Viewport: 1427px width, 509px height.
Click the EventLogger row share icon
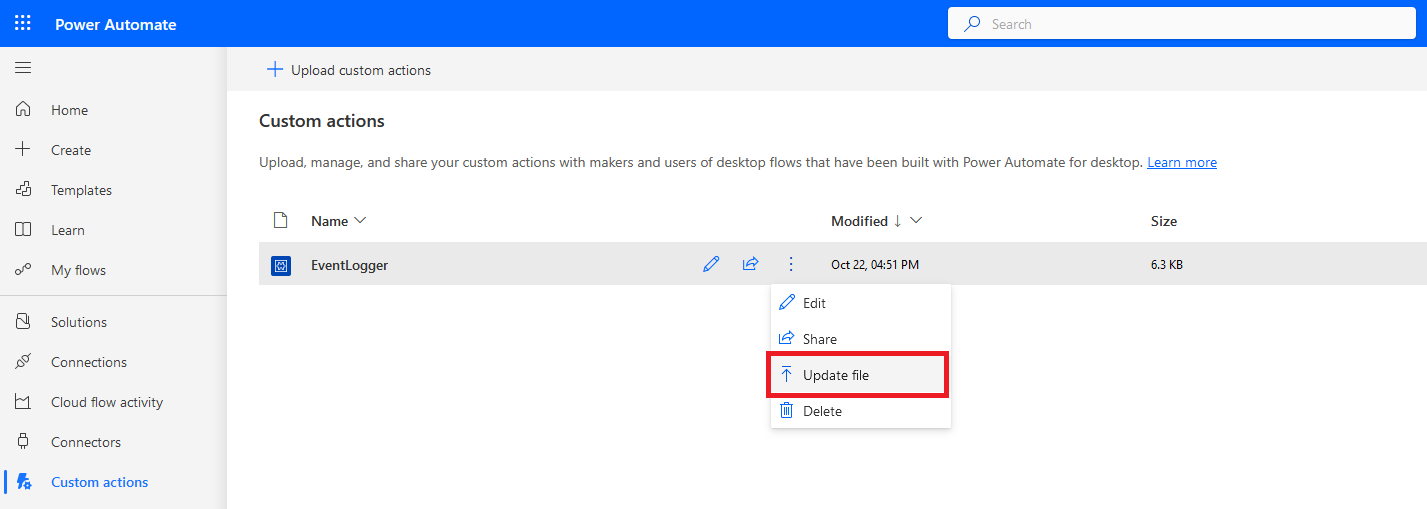(x=750, y=265)
